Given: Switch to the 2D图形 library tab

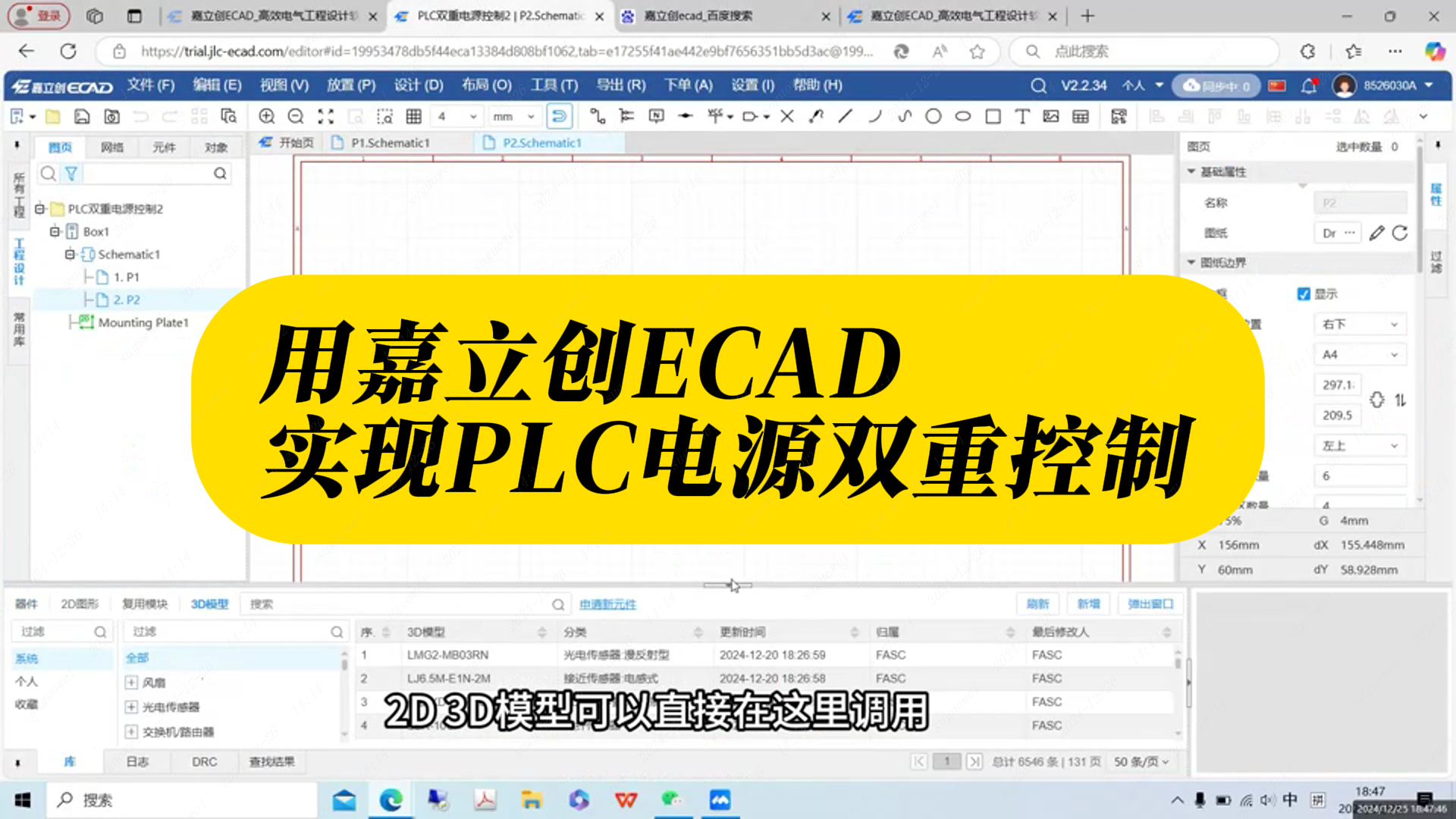Looking at the screenshot, I should point(80,604).
